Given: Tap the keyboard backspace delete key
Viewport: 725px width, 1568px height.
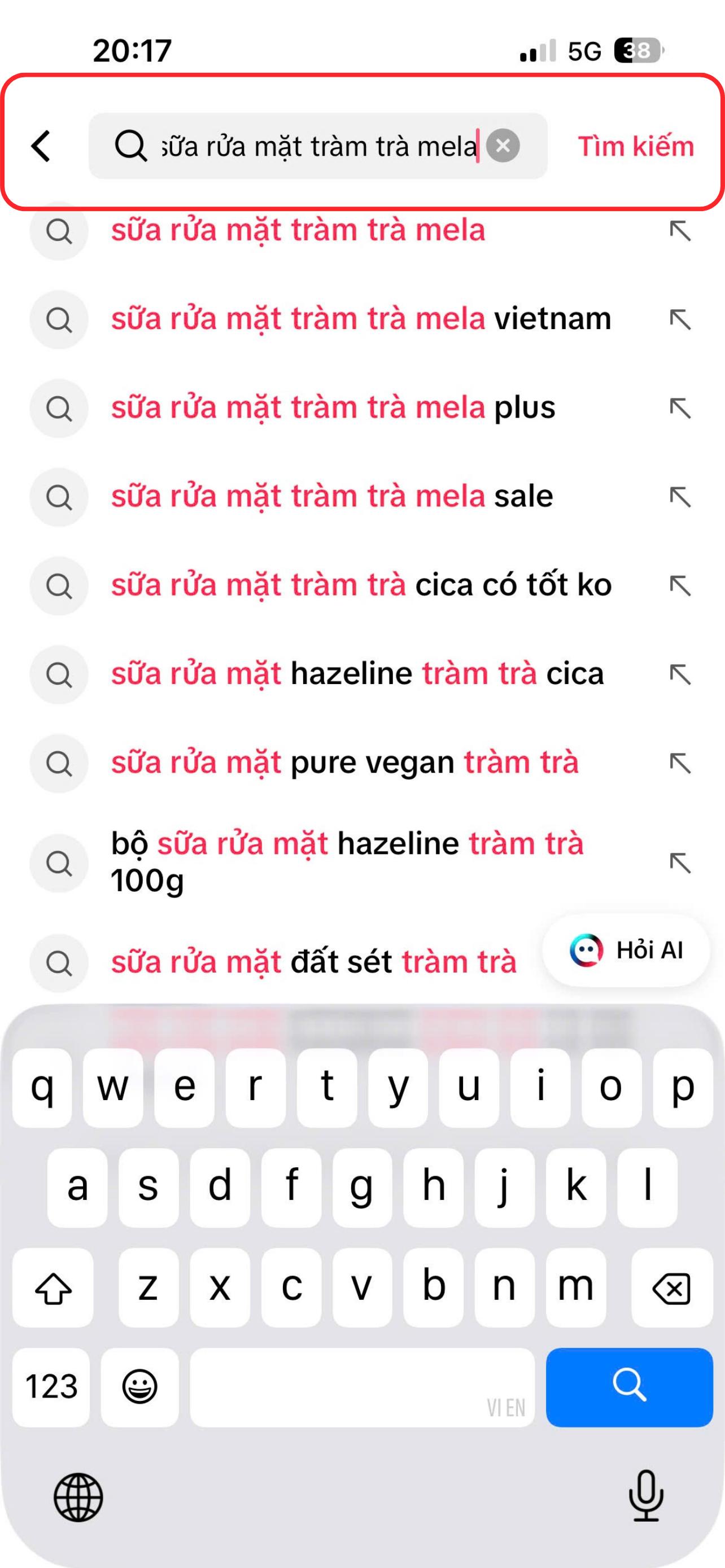Looking at the screenshot, I should [x=672, y=1287].
